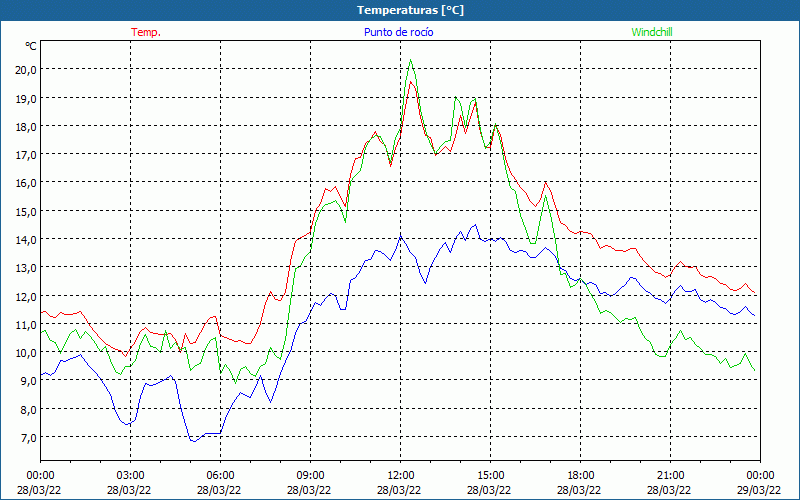Click the '18,0' y-axis value

point(26,127)
